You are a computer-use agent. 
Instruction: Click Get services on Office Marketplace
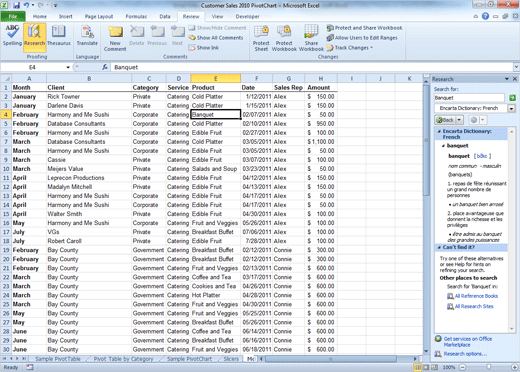[468, 342]
